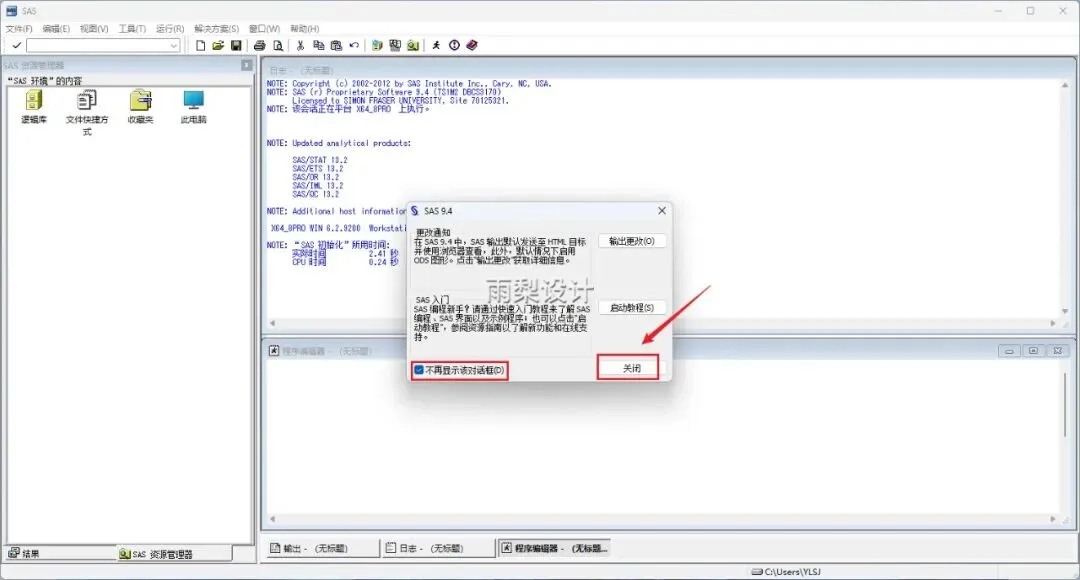The width and height of the screenshot is (1080, 580).
Task: Click the "SAS 环境" 的内容 header
Action: tap(45, 81)
